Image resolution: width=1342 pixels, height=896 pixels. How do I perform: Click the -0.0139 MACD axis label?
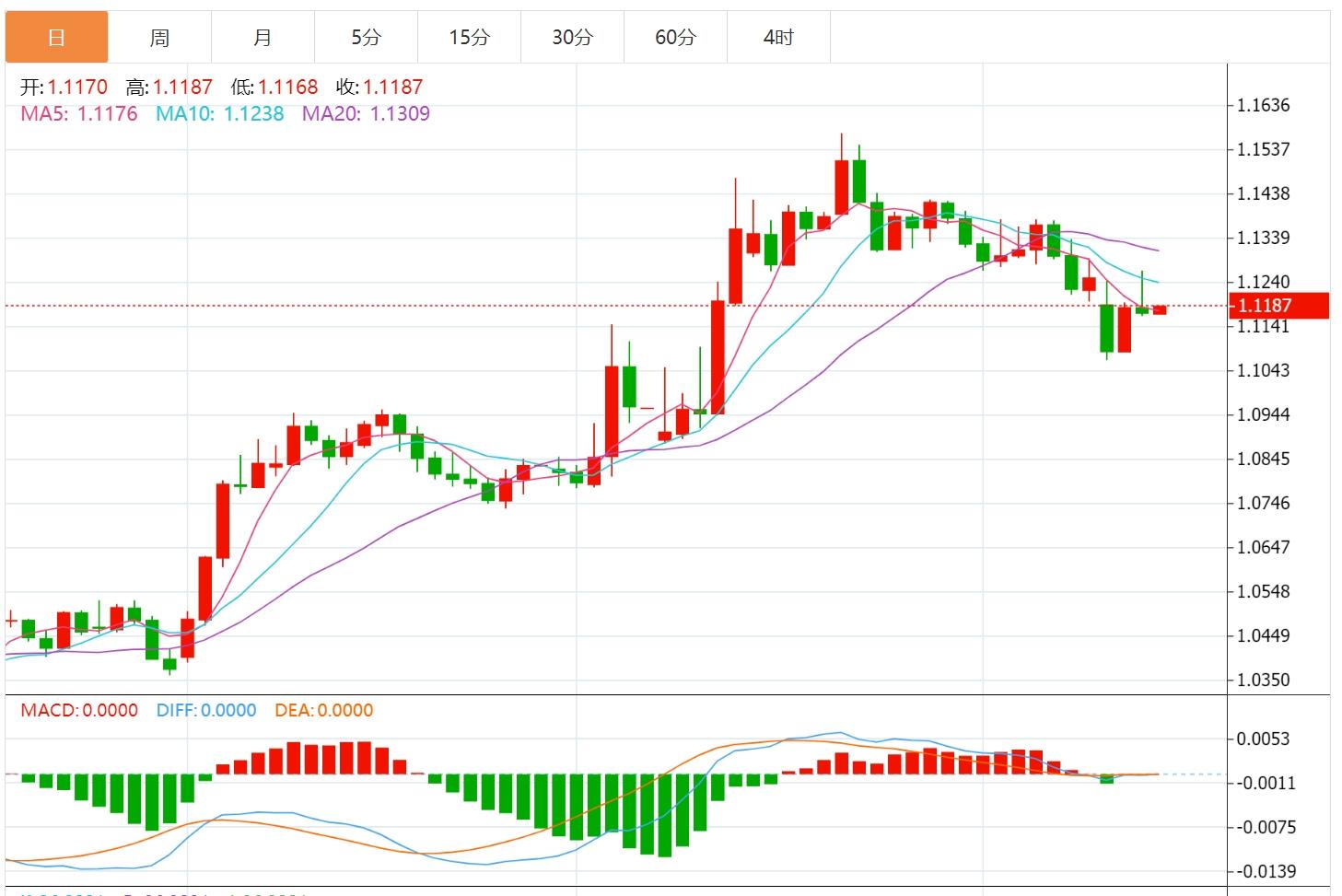(1266, 871)
